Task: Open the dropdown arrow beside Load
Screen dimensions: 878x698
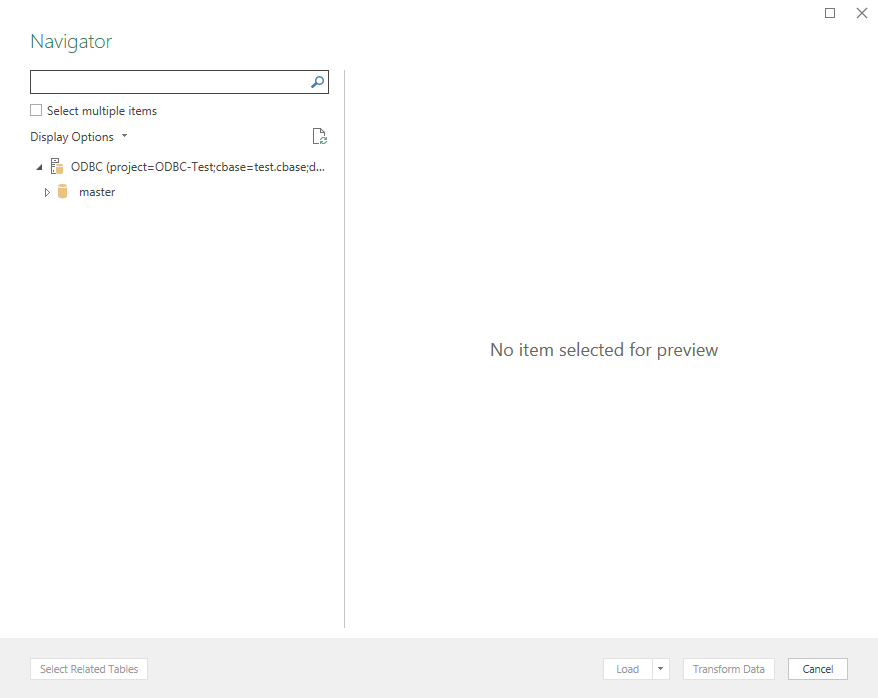Action: click(x=660, y=669)
